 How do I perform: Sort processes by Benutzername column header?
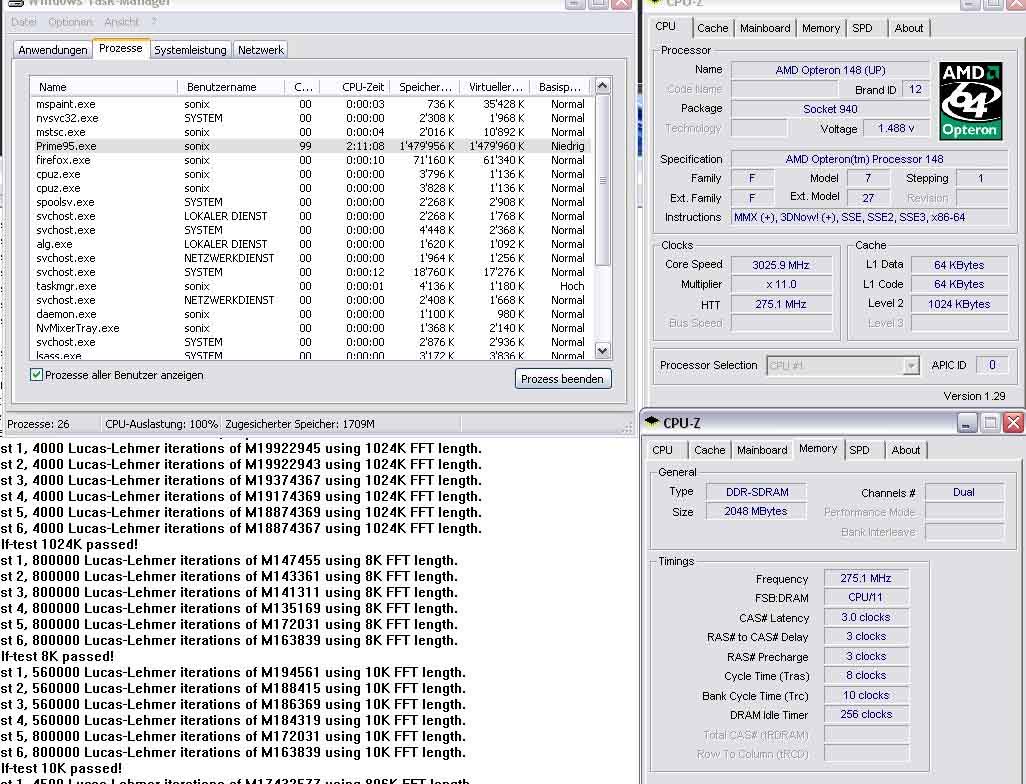pos(230,87)
